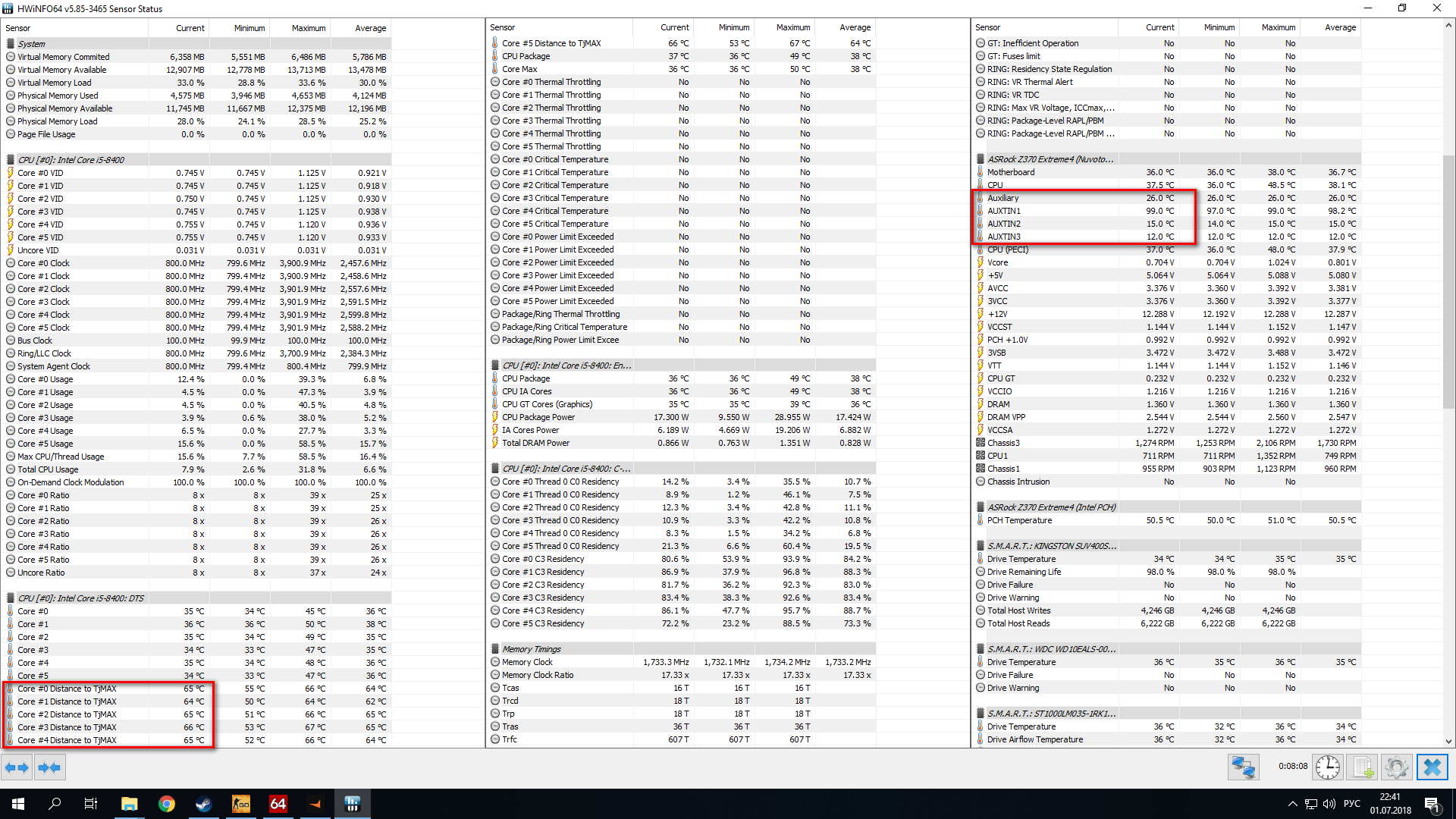This screenshot has height=819, width=1456.
Task: Open the network remote monitoring icon
Action: (1243, 767)
